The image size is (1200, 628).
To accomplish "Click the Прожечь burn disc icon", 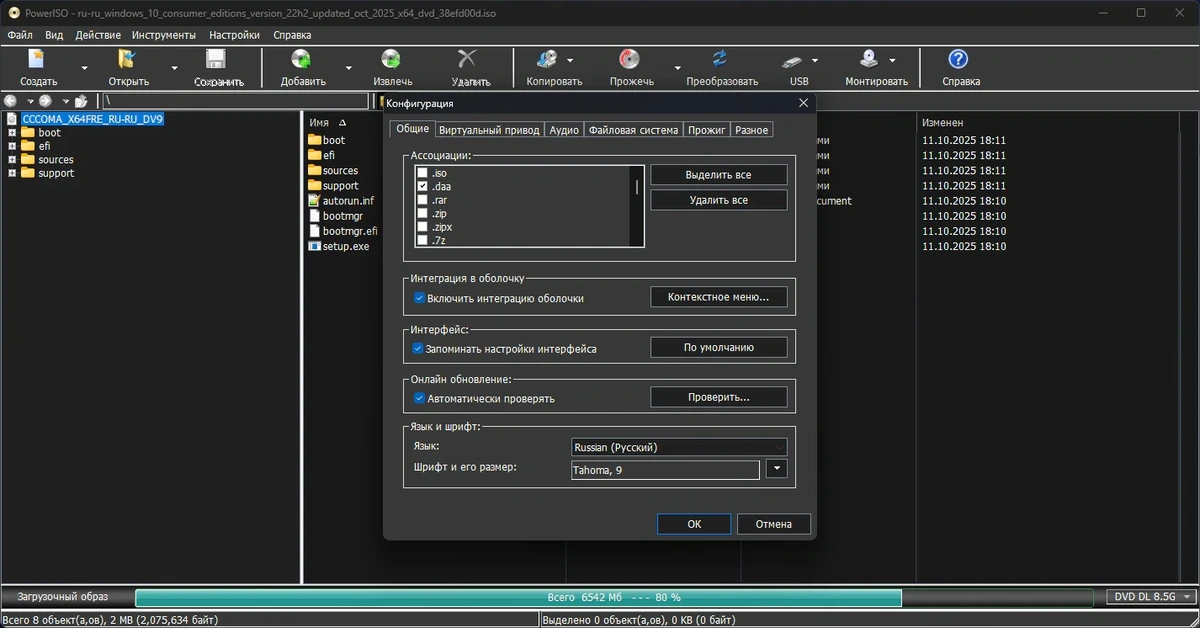I will click(x=630, y=59).
